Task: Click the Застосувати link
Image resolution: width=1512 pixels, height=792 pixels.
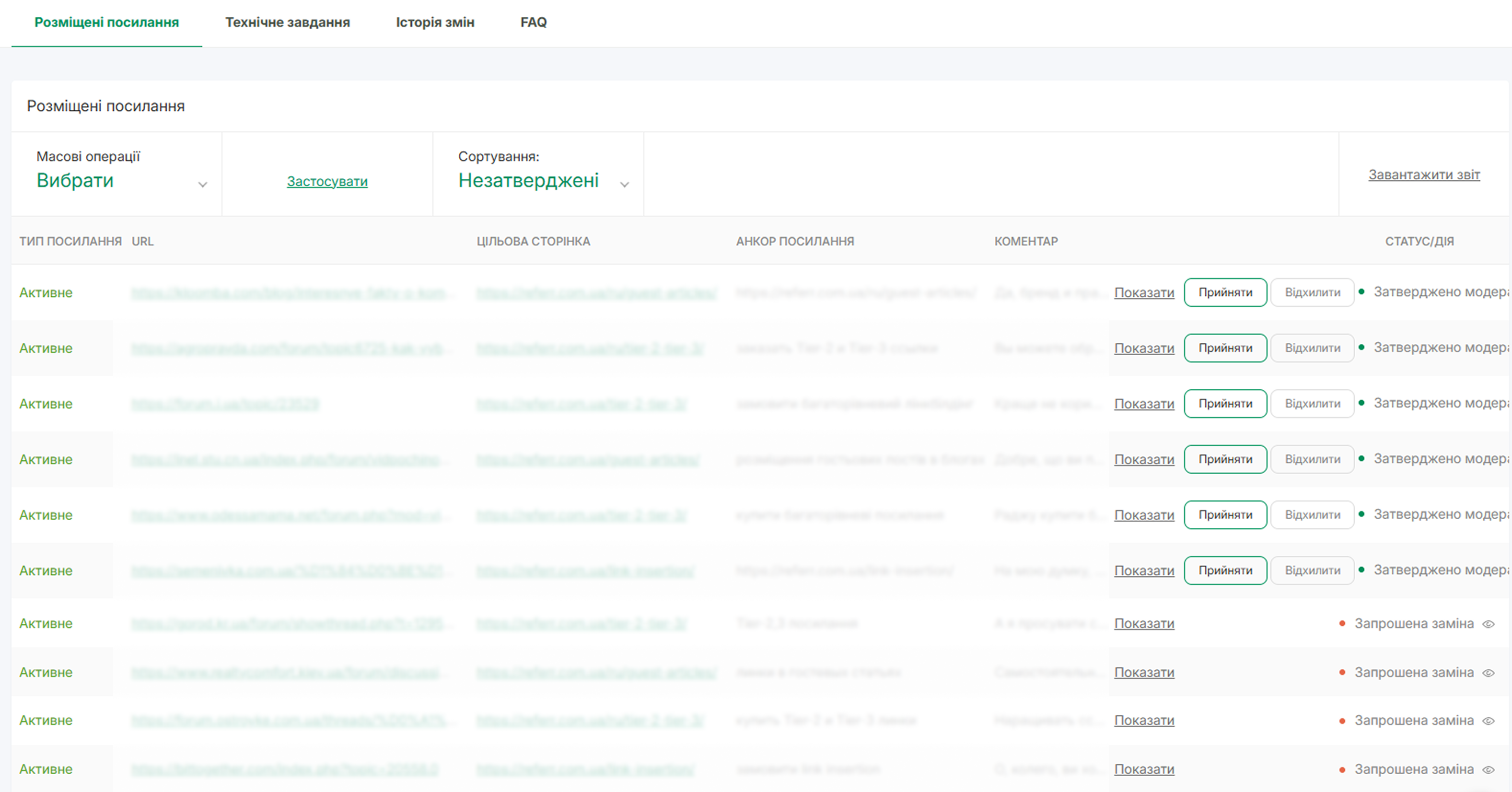Action: point(327,181)
